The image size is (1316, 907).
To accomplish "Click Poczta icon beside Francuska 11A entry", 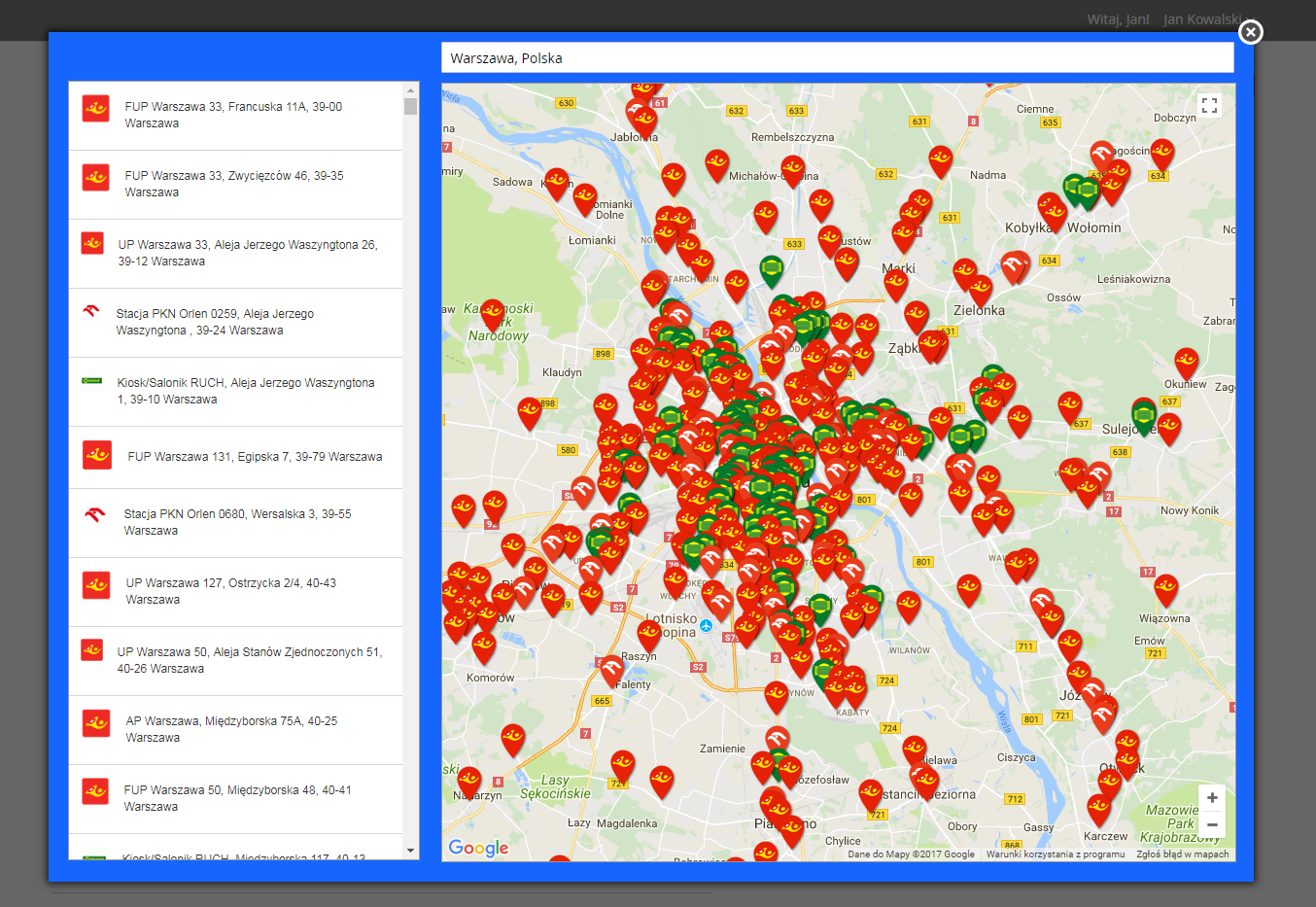I will point(95,108).
